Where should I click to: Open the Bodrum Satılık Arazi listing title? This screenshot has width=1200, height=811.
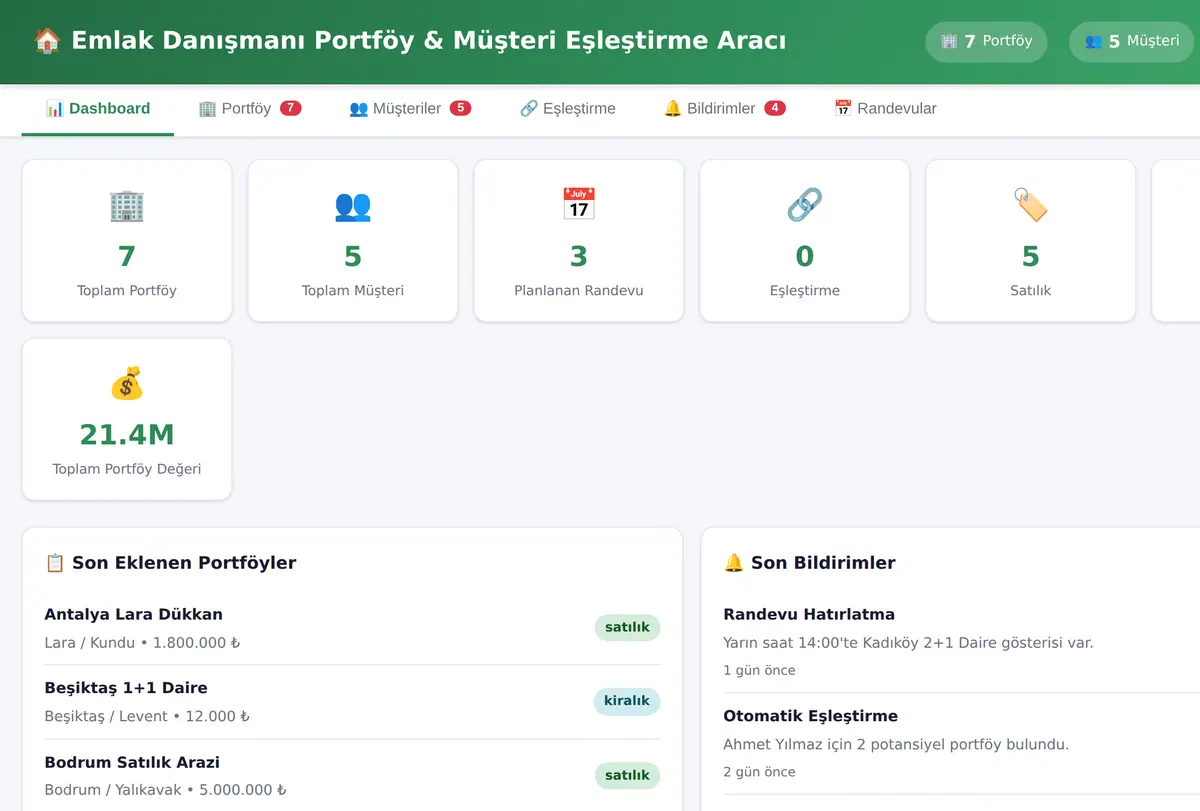tap(132, 762)
